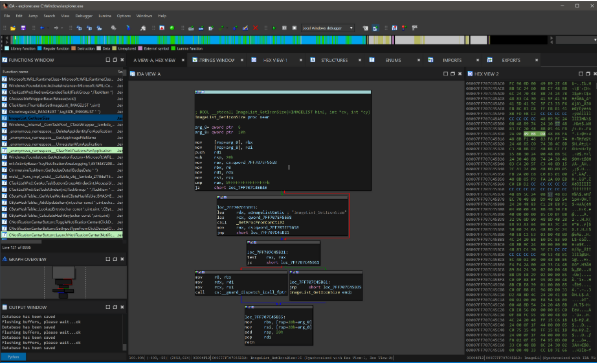Click the Lumina function legend swatch
The image size is (597, 363).
173,48
